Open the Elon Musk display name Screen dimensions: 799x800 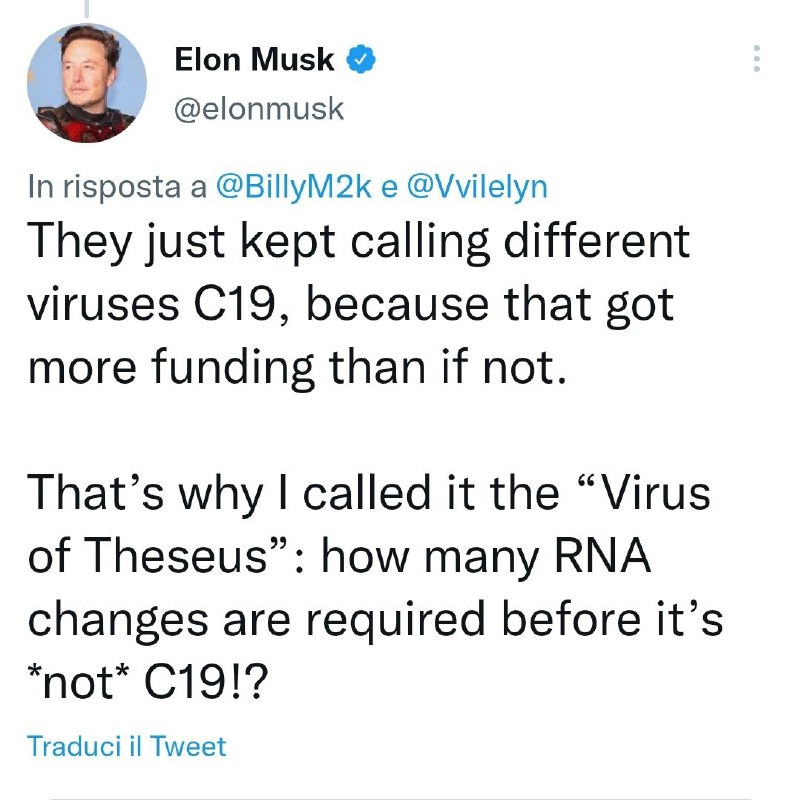254,59
